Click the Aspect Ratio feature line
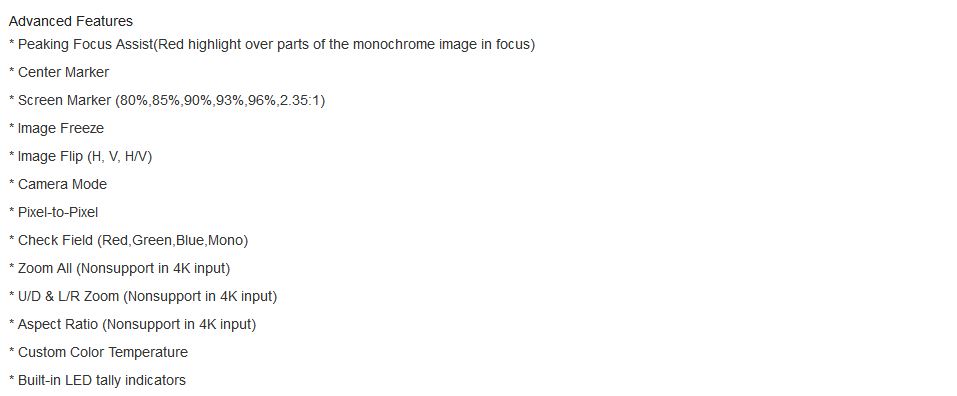Screen dimensions: 957x396 click(132, 325)
